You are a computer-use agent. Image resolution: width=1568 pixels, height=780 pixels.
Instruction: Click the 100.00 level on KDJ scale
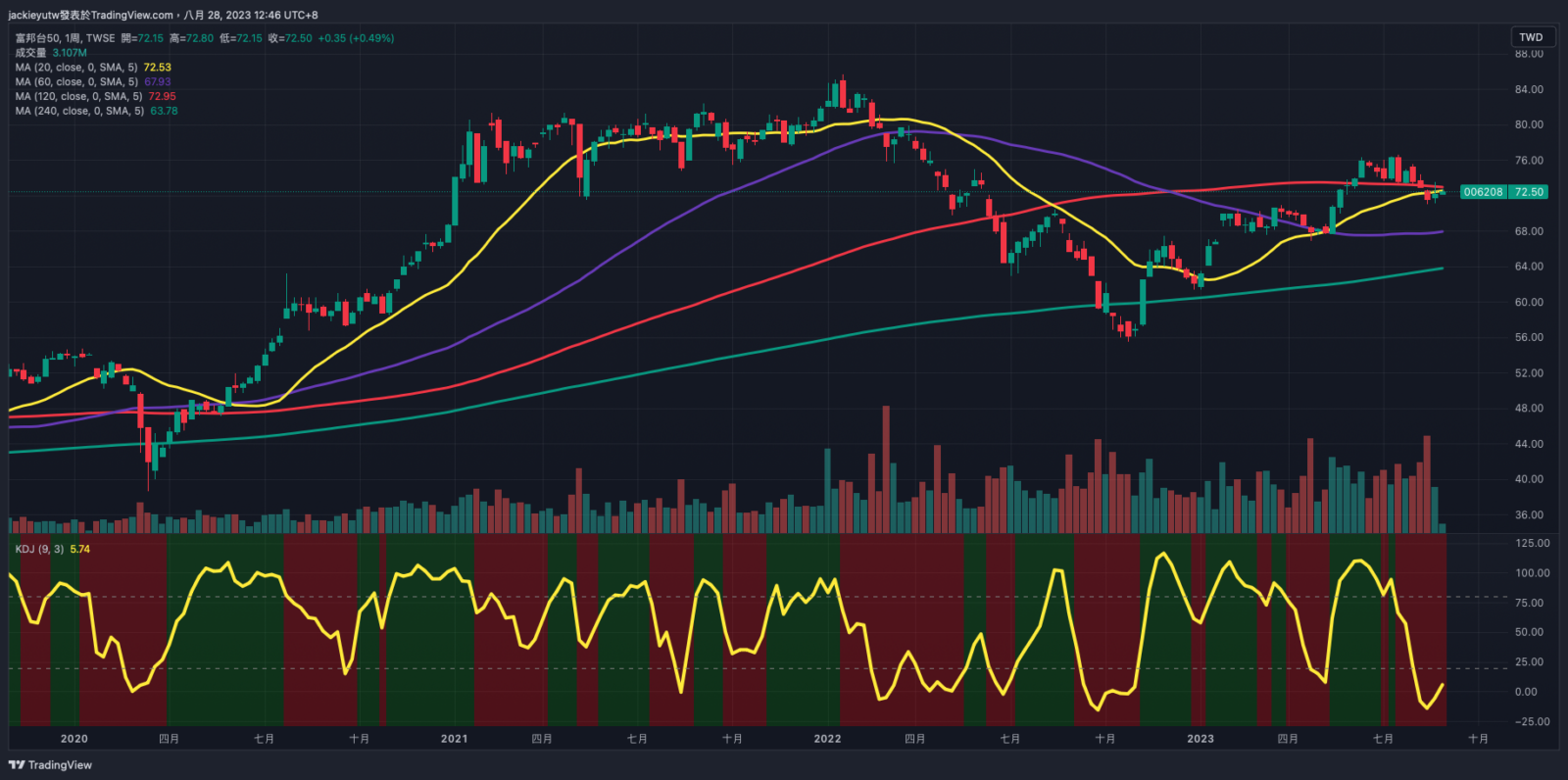(x=1532, y=573)
